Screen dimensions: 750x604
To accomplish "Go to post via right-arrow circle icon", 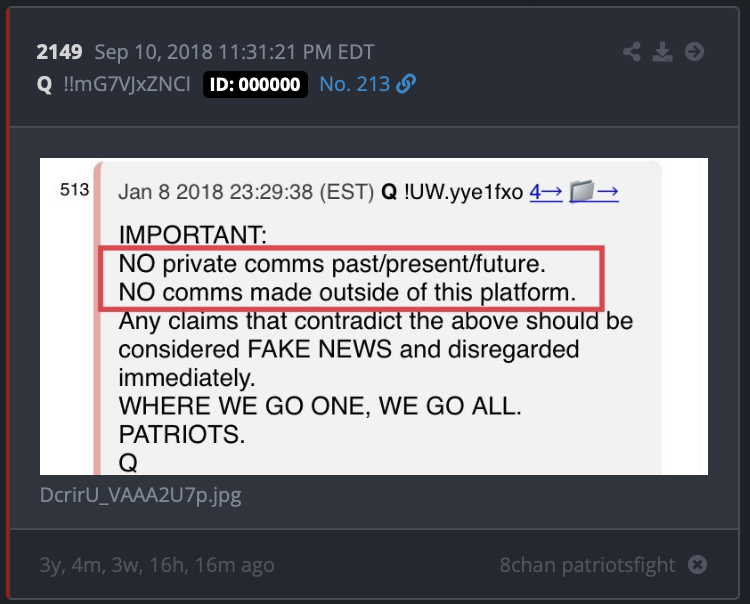I will pyautogui.click(x=694, y=52).
